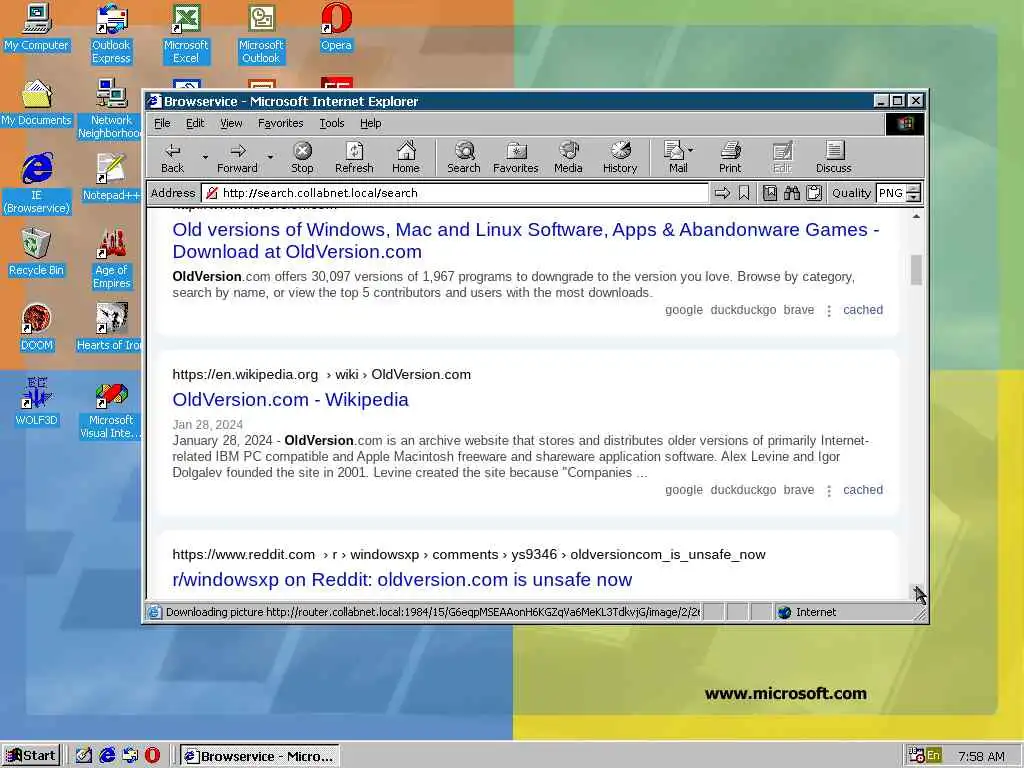Open the Forward history dropdown arrow
Screen dimensions: 1024x768
(x=270, y=157)
